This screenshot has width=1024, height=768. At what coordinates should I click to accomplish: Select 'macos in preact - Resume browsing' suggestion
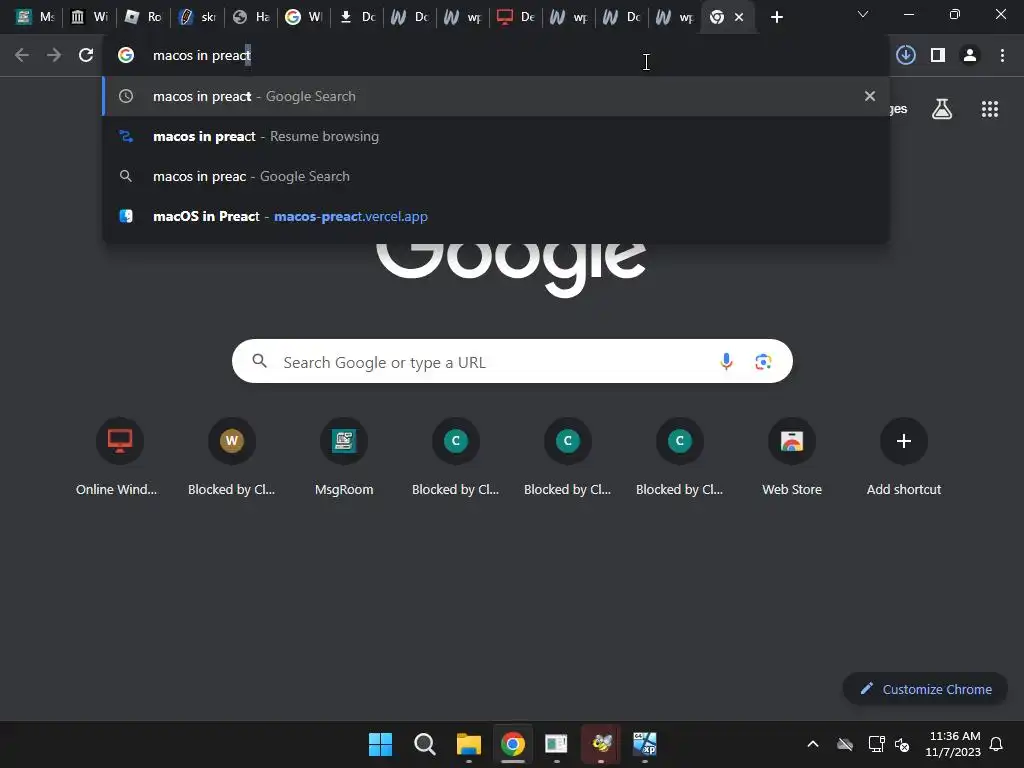(x=496, y=136)
